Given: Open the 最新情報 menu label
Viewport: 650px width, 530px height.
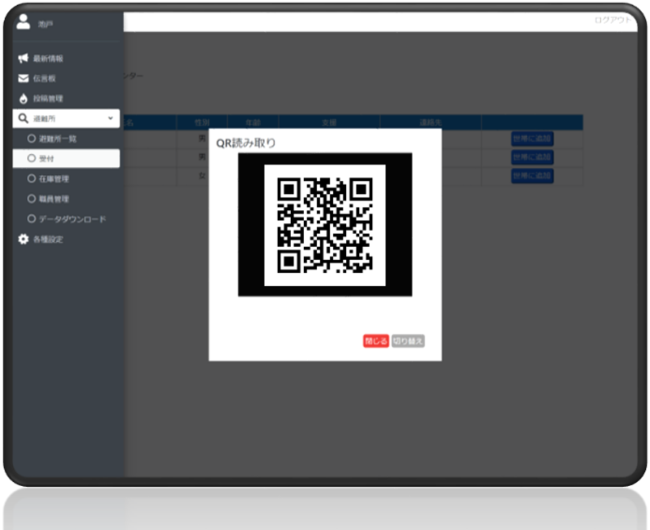Looking at the screenshot, I should pos(48,59).
